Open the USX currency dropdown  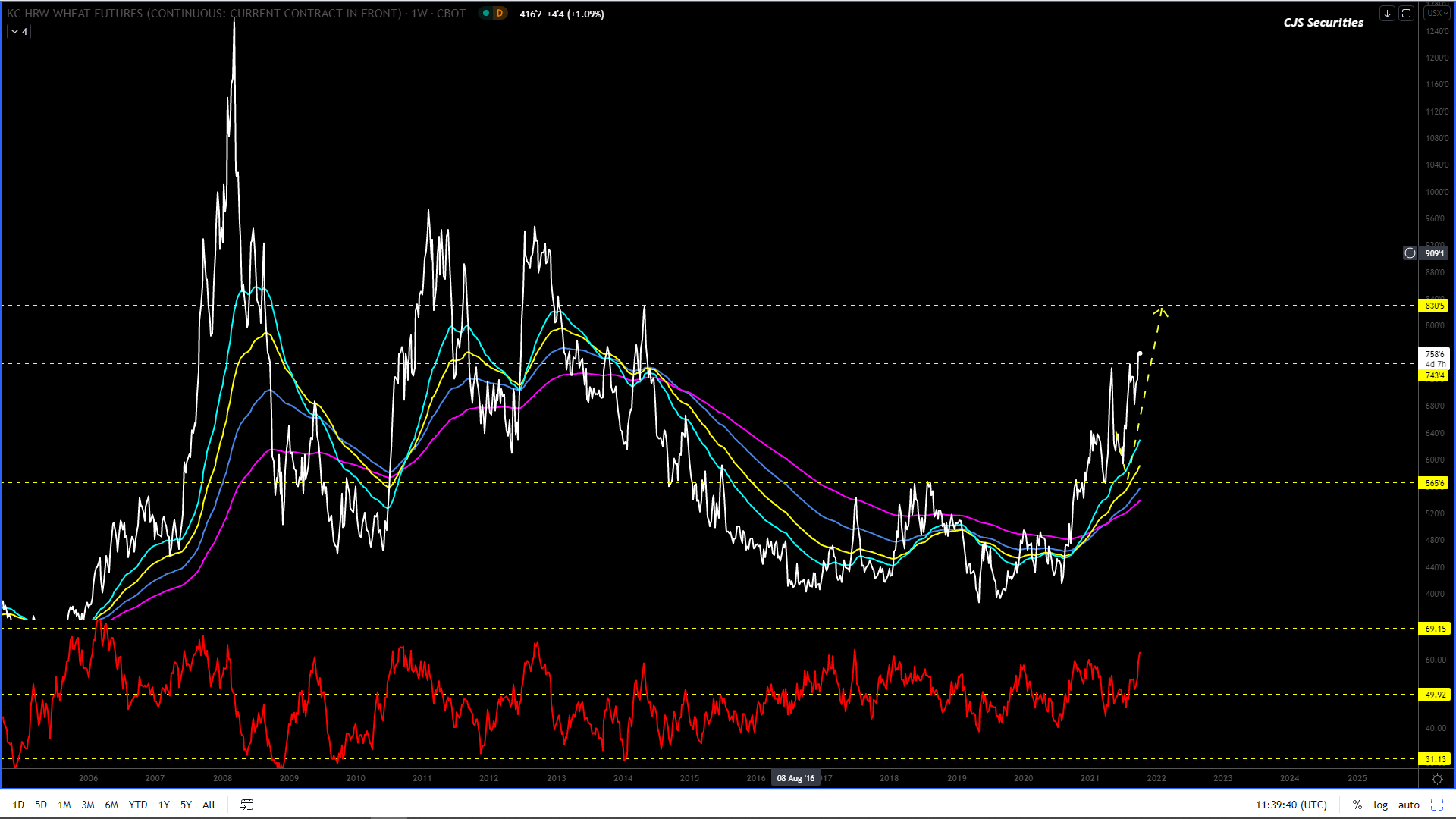pyautogui.click(x=1436, y=13)
